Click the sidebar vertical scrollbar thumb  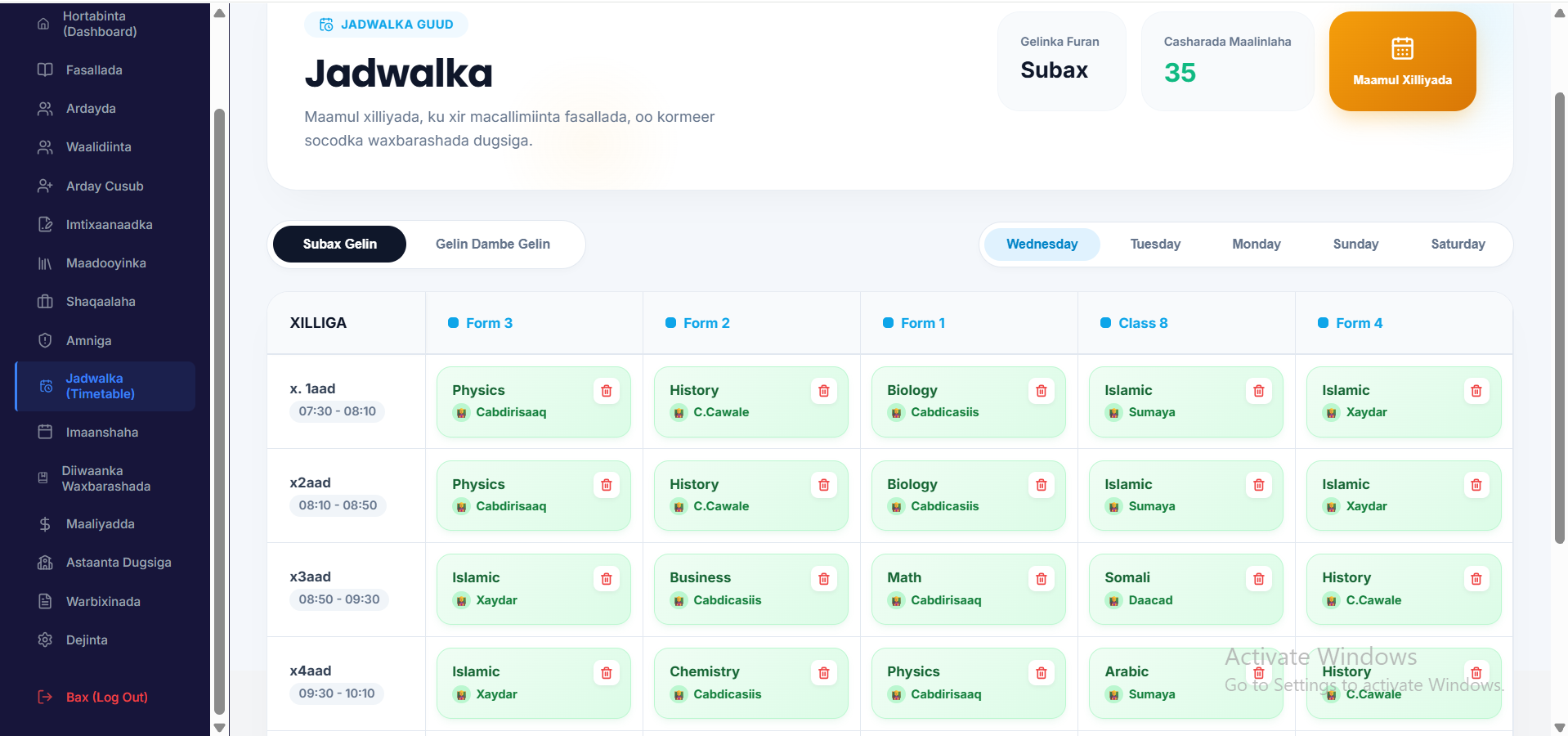(x=219, y=411)
